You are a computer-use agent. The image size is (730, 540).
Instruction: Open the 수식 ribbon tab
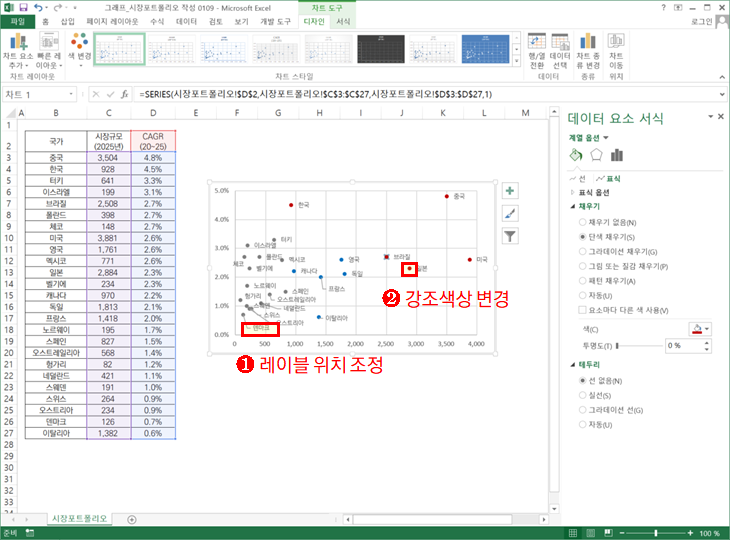[x=157, y=21]
